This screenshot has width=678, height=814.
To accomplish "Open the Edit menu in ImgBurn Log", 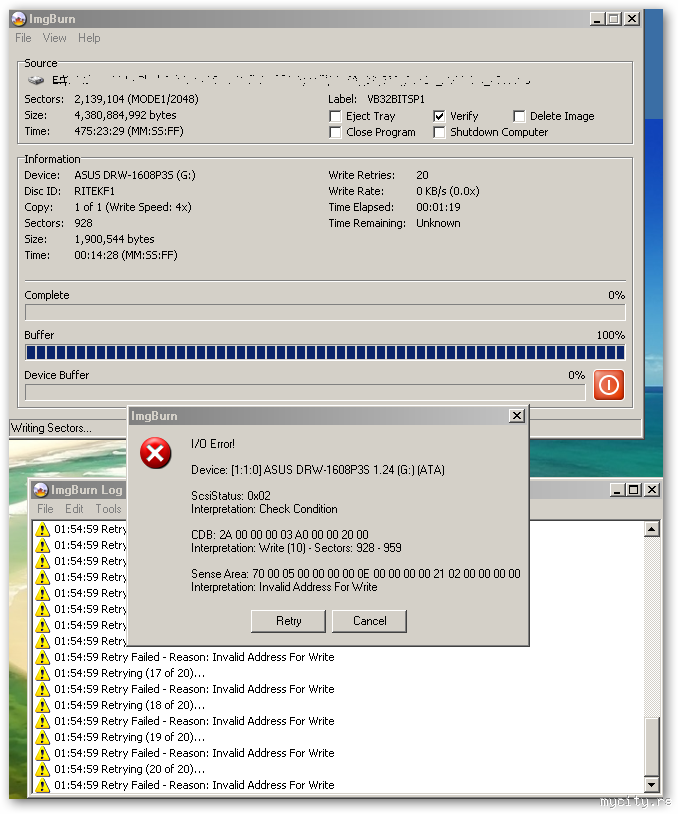I will (x=74, y=509).
